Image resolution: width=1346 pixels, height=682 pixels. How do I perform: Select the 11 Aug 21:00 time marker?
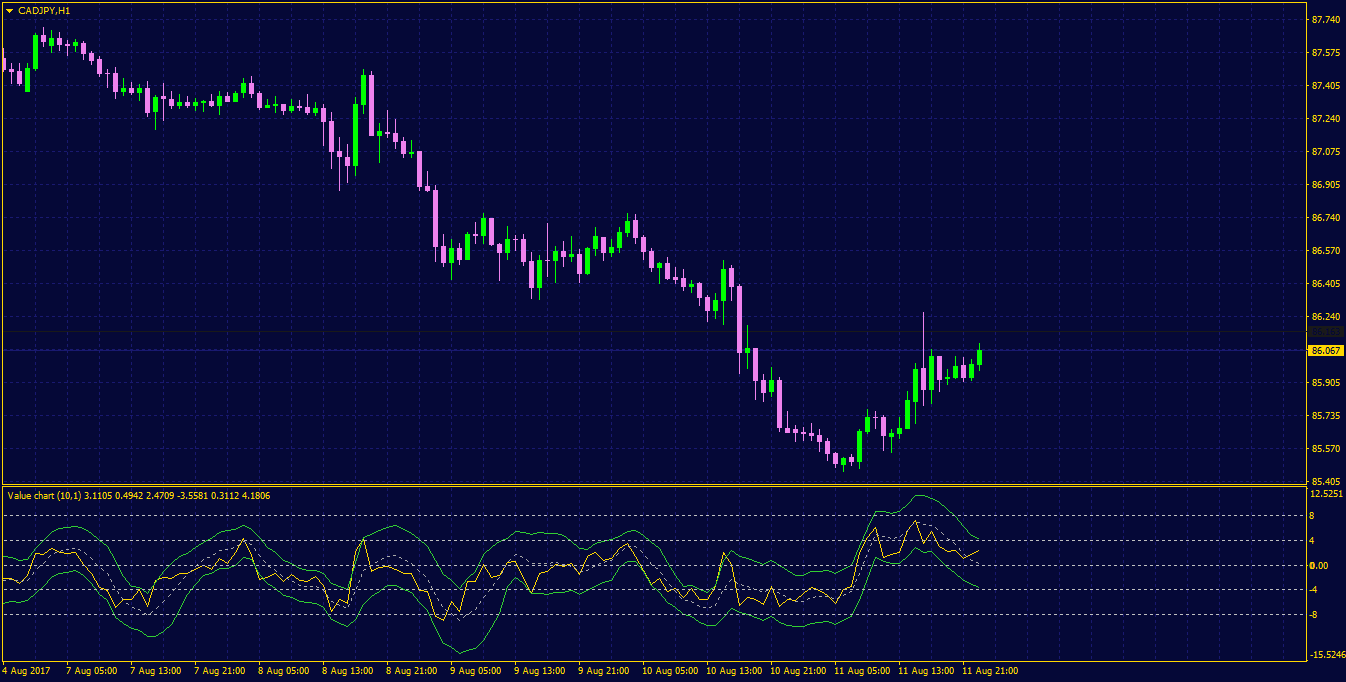(992, 670)
